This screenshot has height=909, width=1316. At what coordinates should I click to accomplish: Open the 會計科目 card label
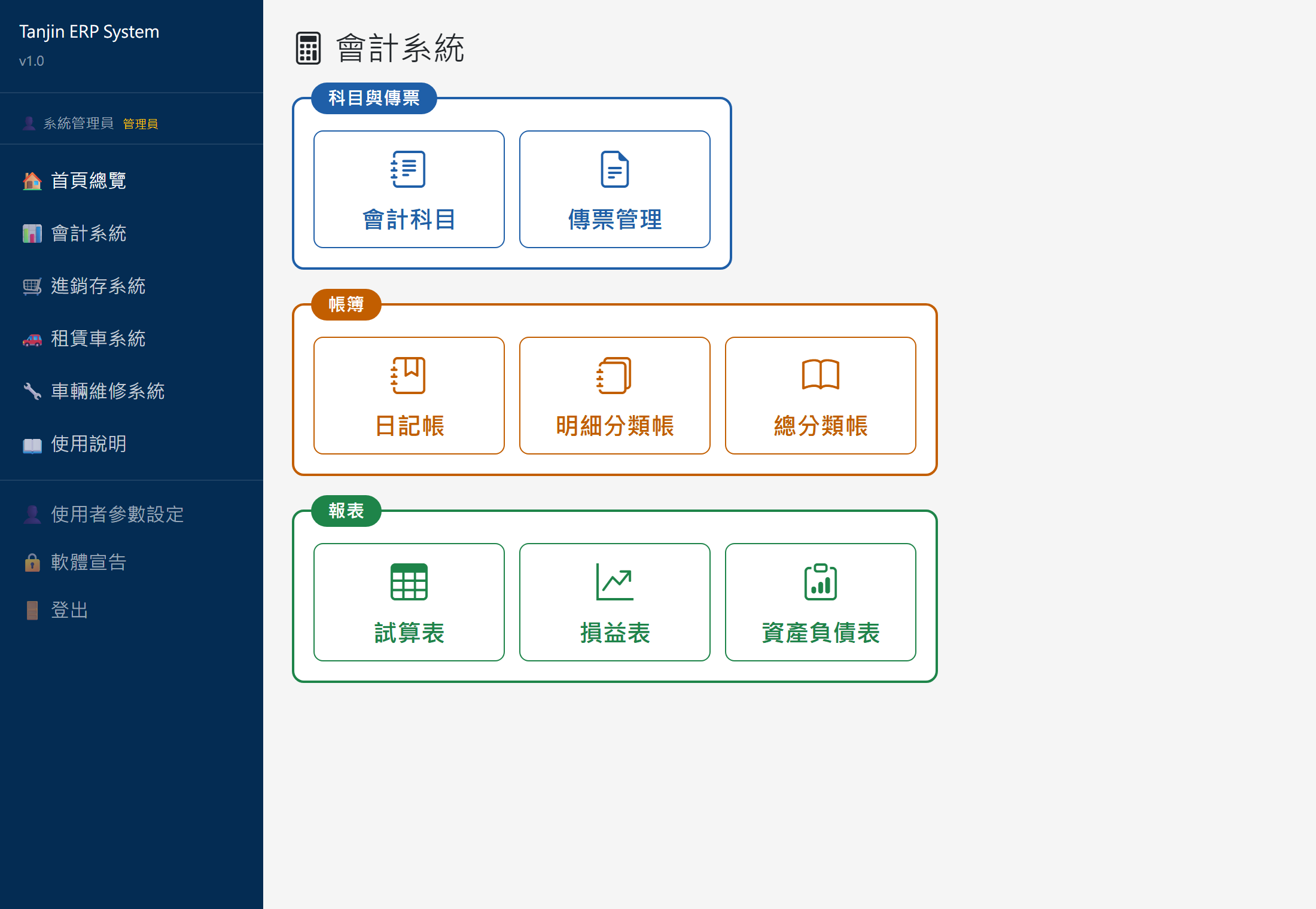[409, 219]
